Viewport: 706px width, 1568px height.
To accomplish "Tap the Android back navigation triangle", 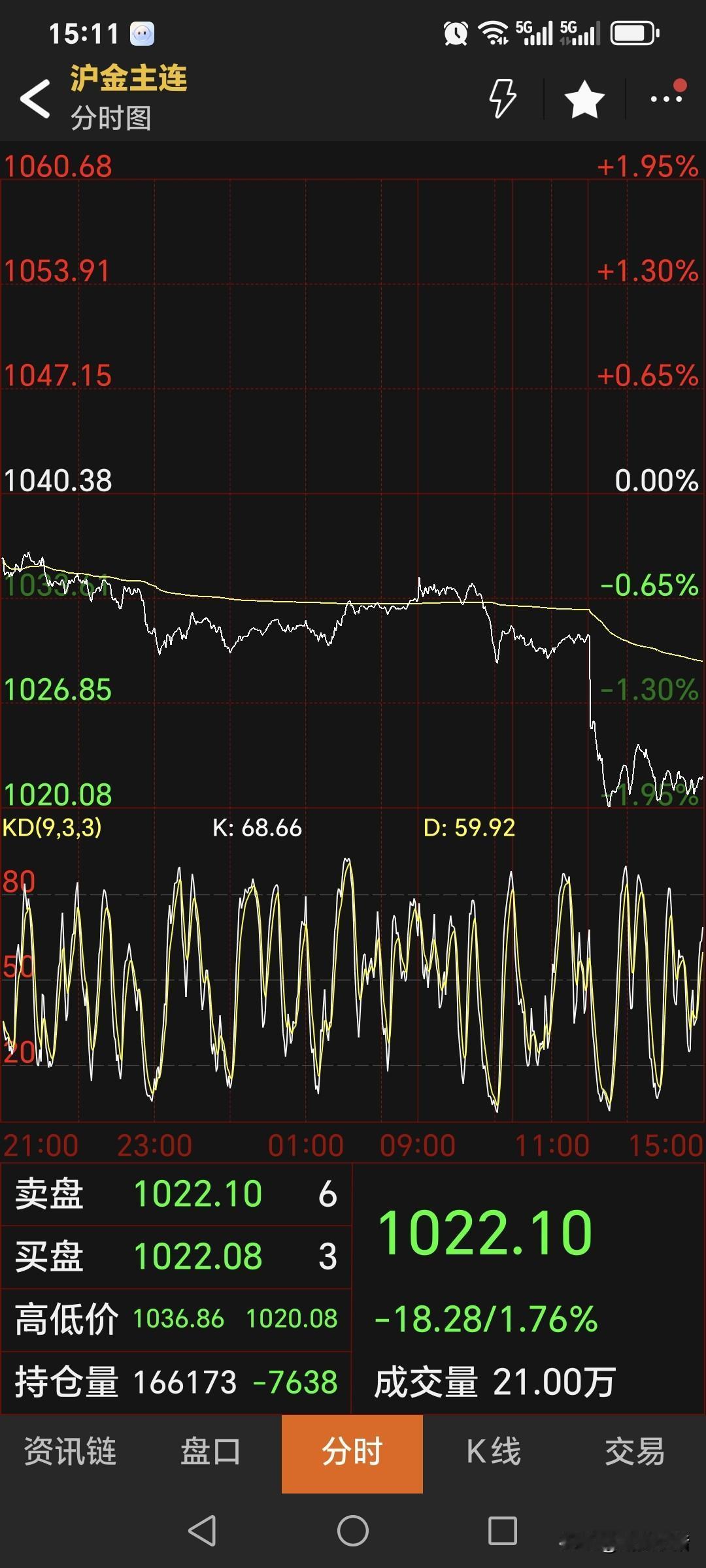I will (x=202, y=1530).
